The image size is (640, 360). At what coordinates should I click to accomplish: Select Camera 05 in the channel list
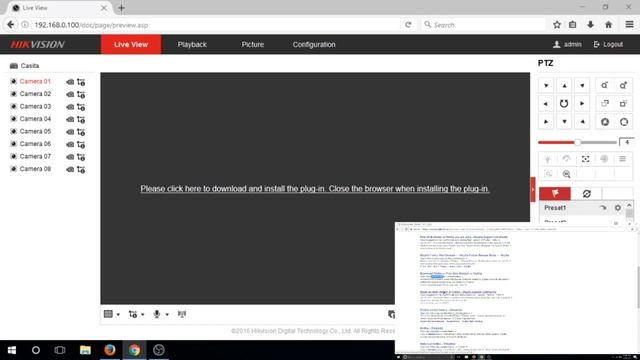point(35,131)
